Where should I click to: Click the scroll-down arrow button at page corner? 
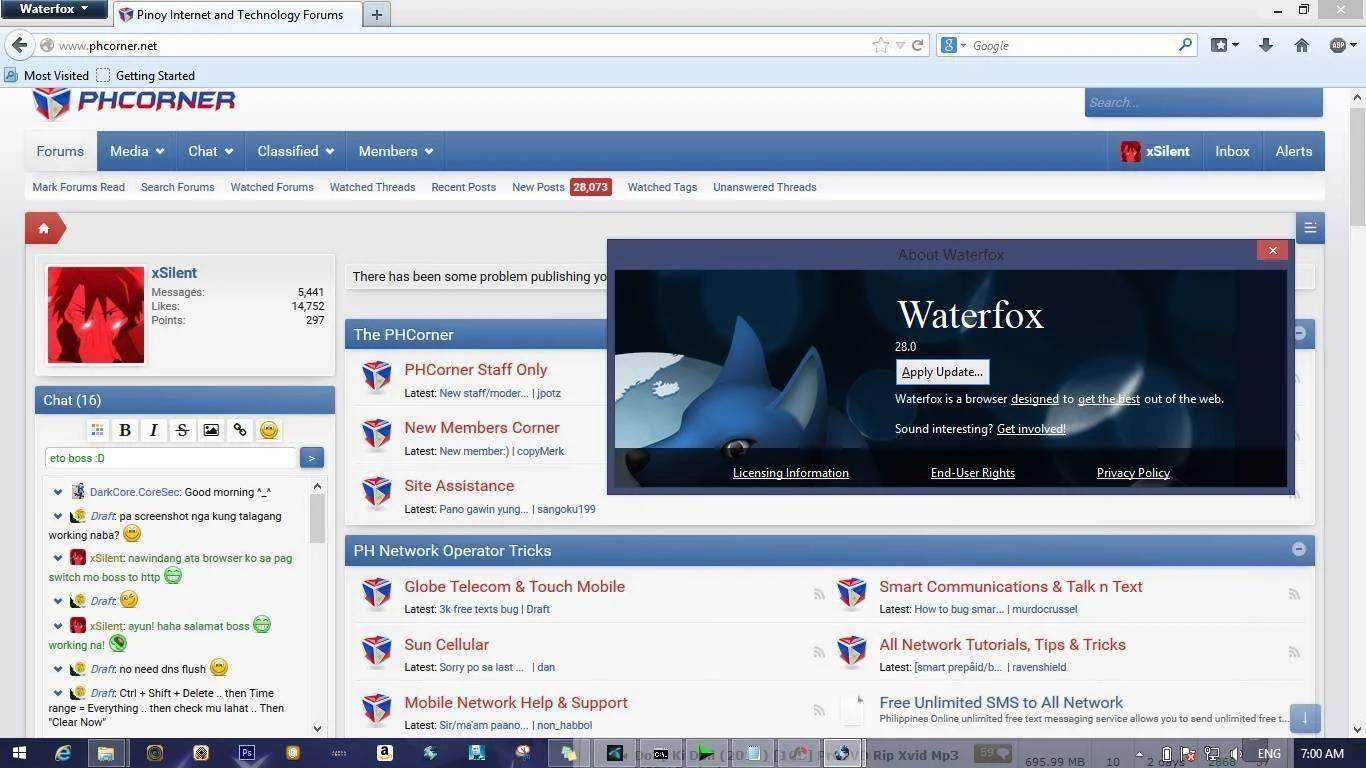1305,718
